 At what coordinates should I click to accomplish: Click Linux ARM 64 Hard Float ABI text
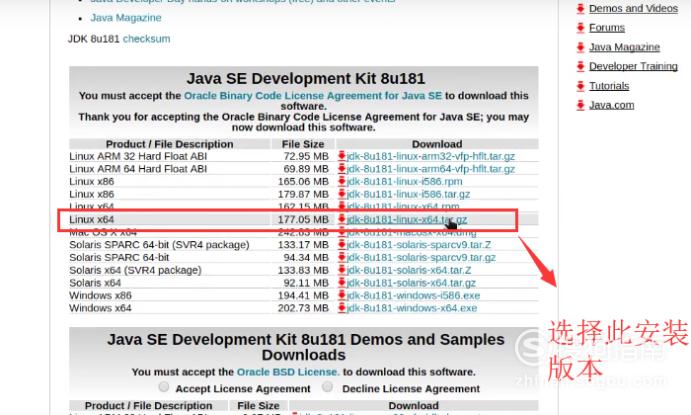pos(138,169)
